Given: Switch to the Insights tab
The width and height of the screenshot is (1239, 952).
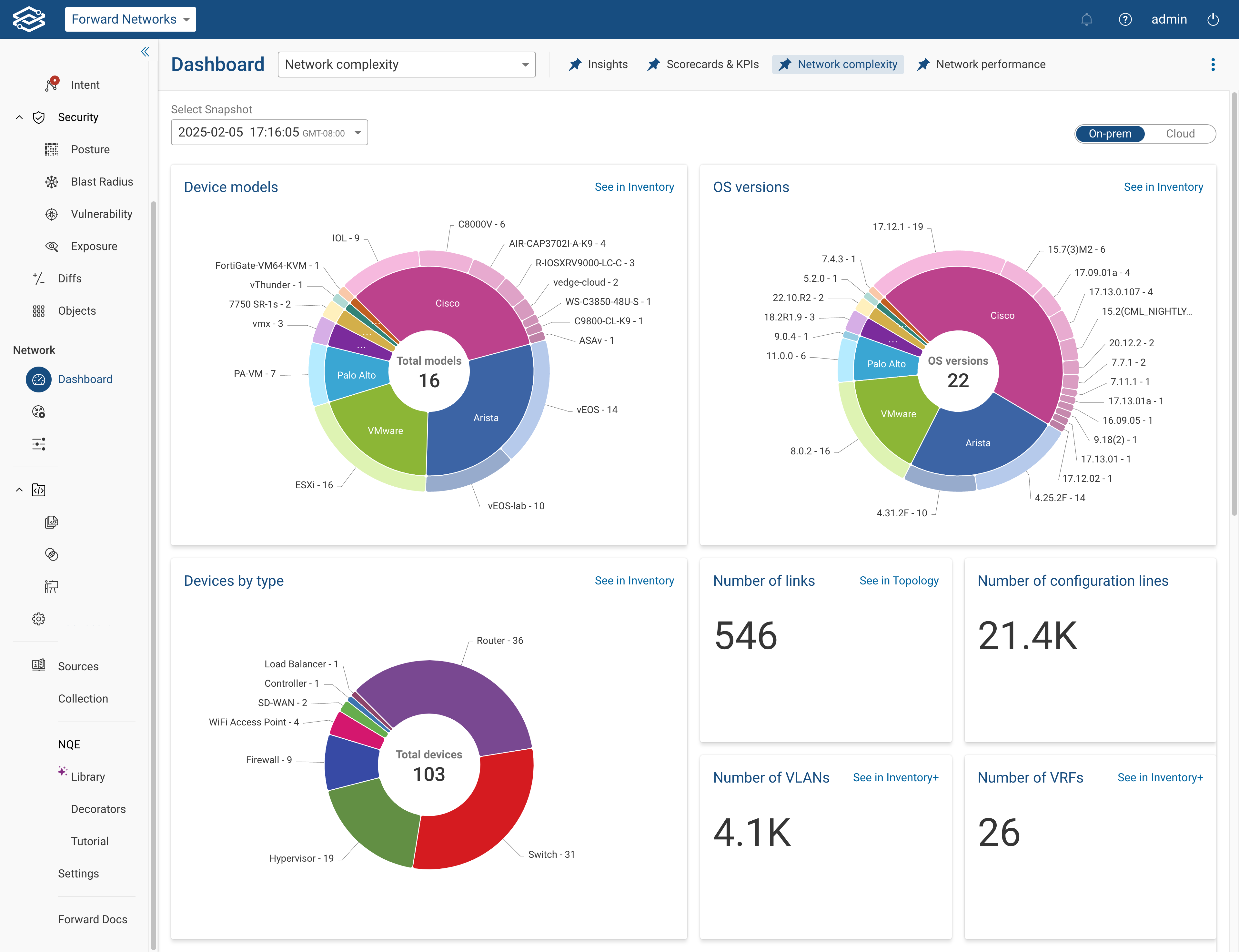Looking at the screenshot, I should [607, 64].
